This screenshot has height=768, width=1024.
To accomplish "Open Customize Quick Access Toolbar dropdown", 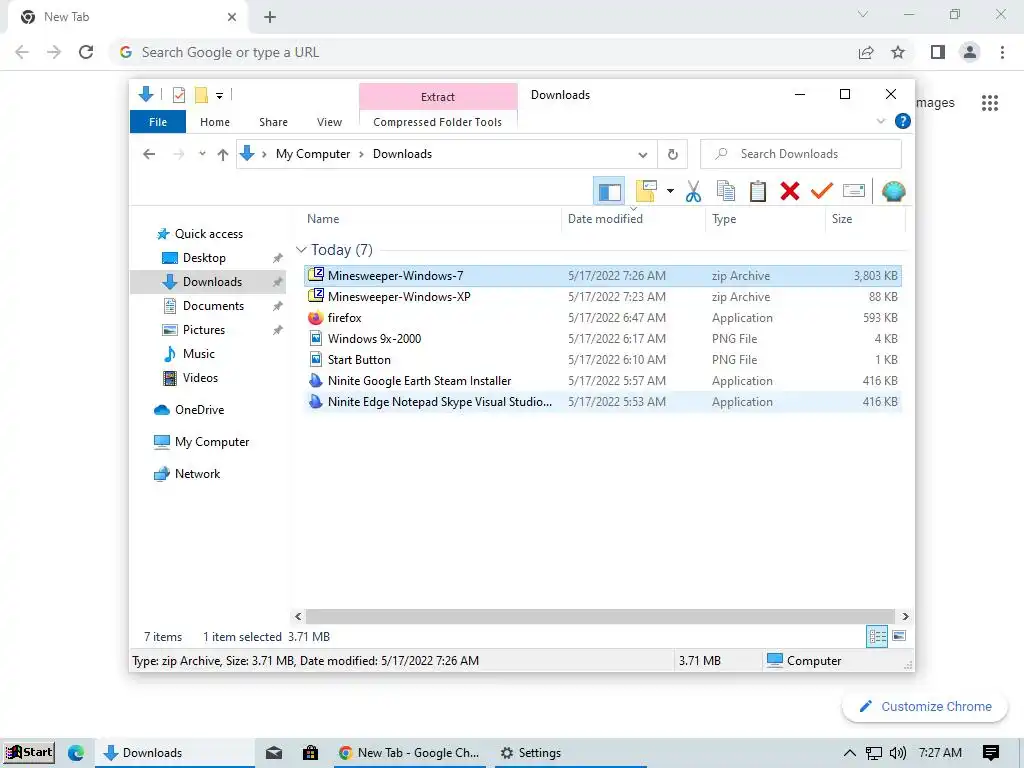I will click(219, 96).
